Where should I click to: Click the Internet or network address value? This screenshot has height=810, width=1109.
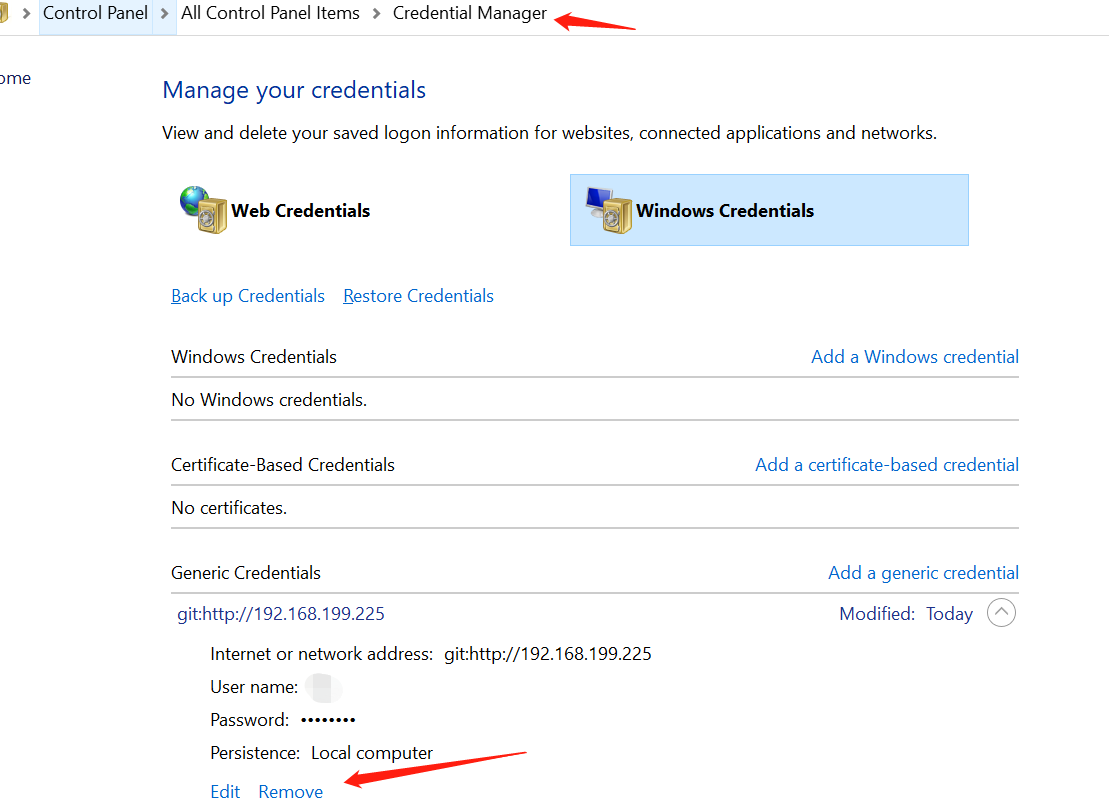coord(547,654)
